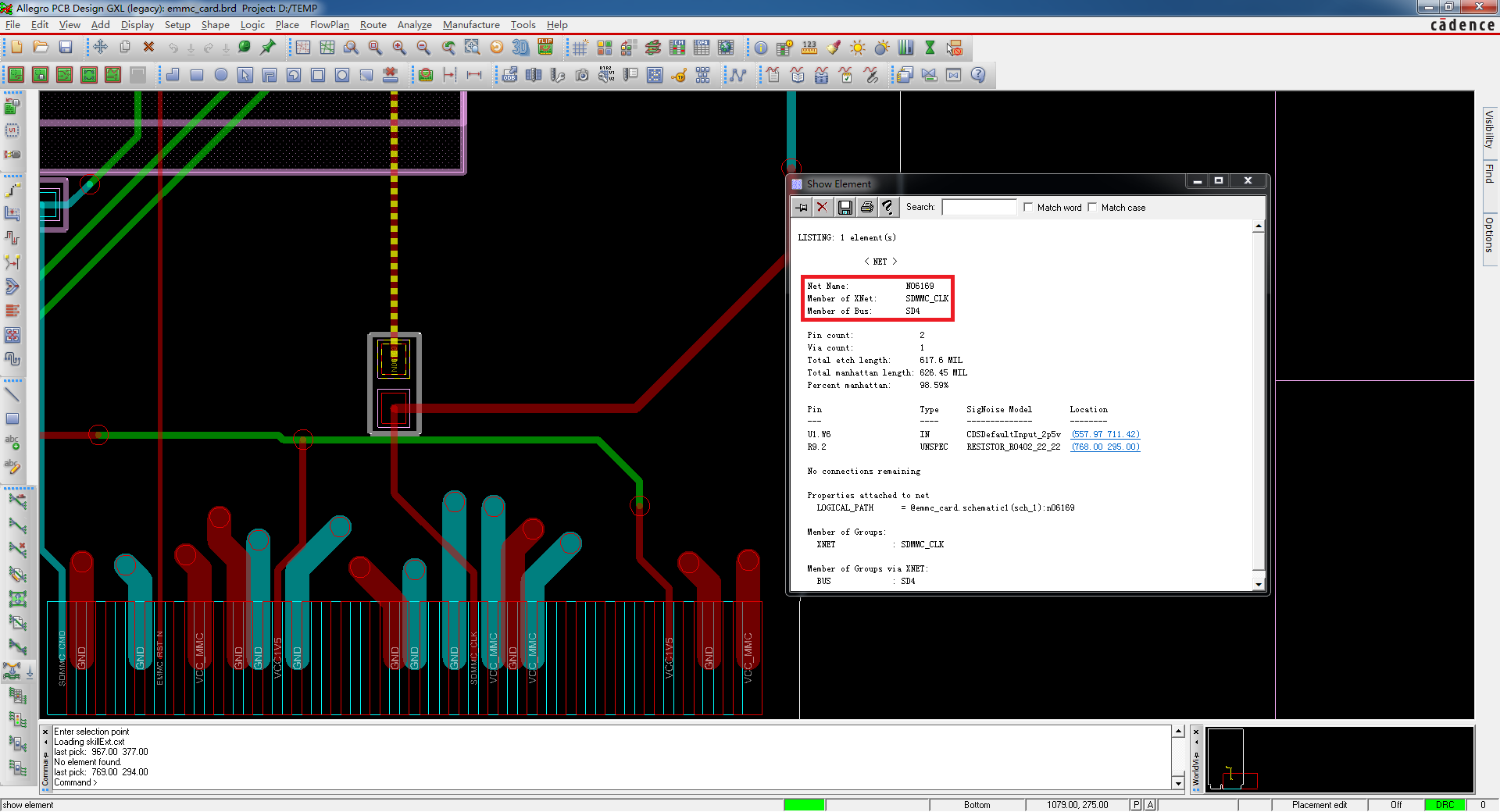Click the help icon in Show Element window
This screenshot has width=1500, height=812.
tap(887, 207)
